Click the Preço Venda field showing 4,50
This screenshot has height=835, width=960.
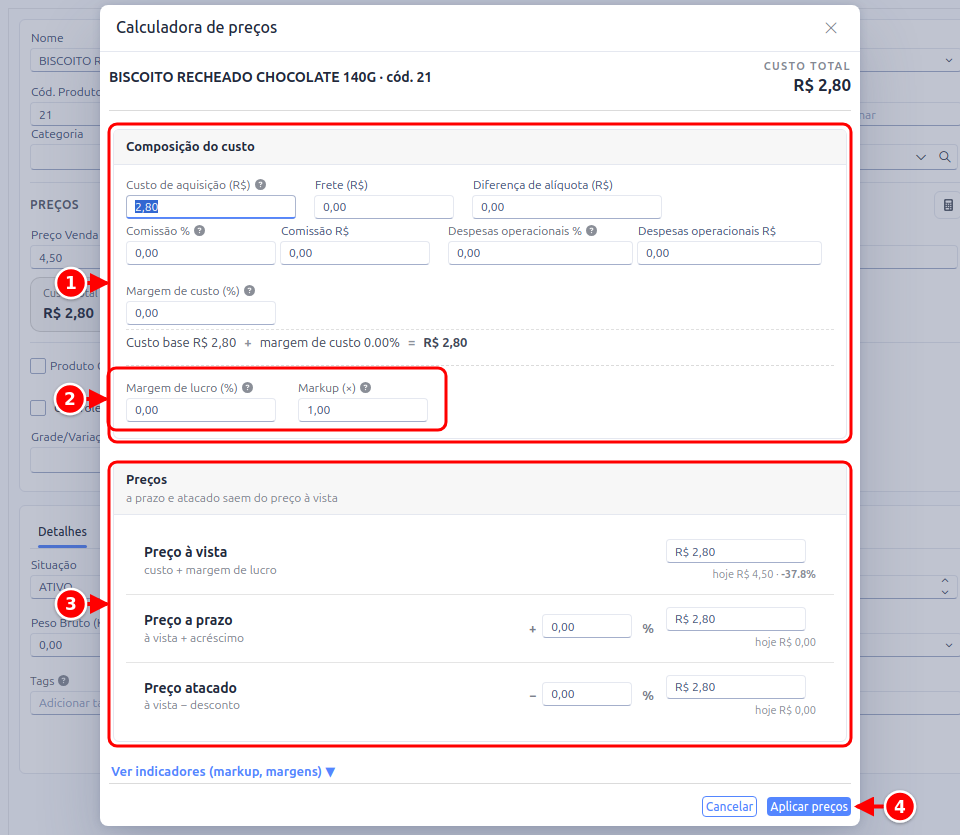click(66, 258)
